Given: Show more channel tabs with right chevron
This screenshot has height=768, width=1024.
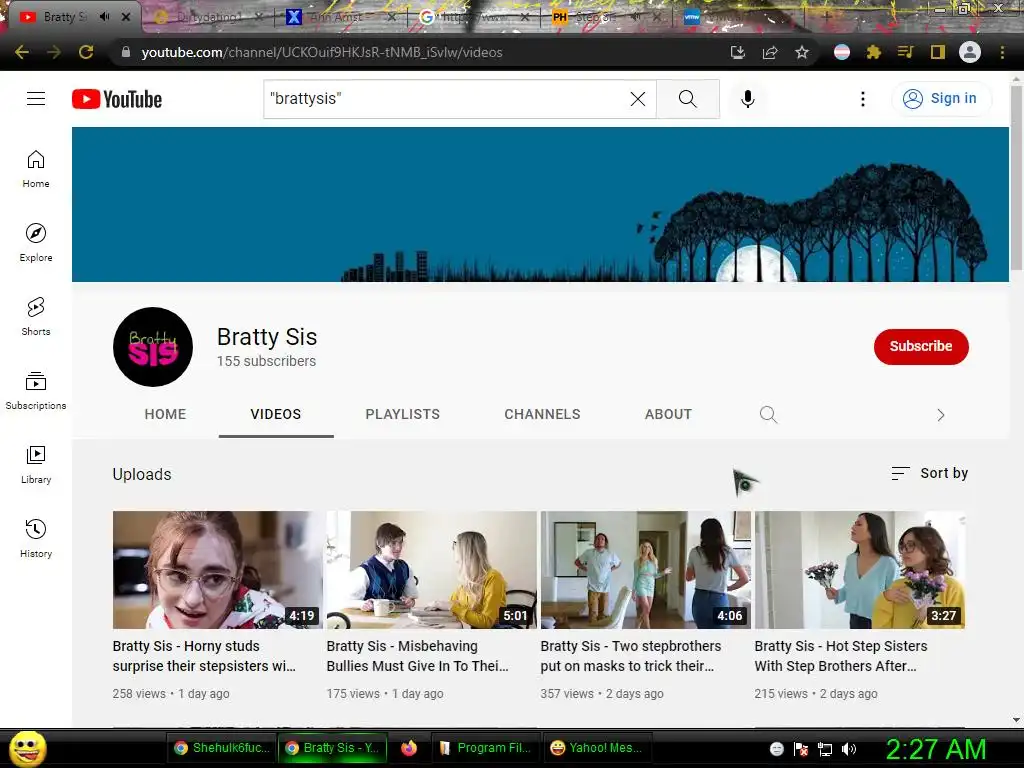Looking at the screenshot, I should pyautogui.click(x=940, y=415).
